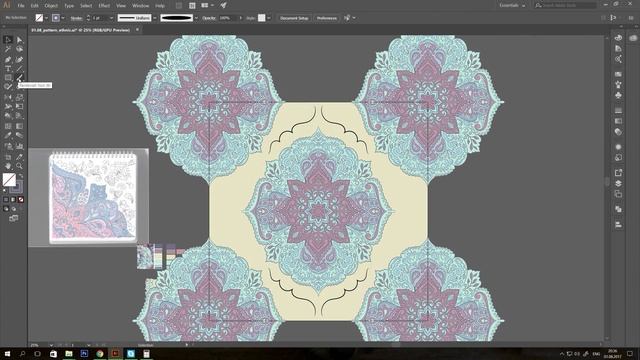Open the Window menu
Screen dimensions: 640x360
point(140,6)
